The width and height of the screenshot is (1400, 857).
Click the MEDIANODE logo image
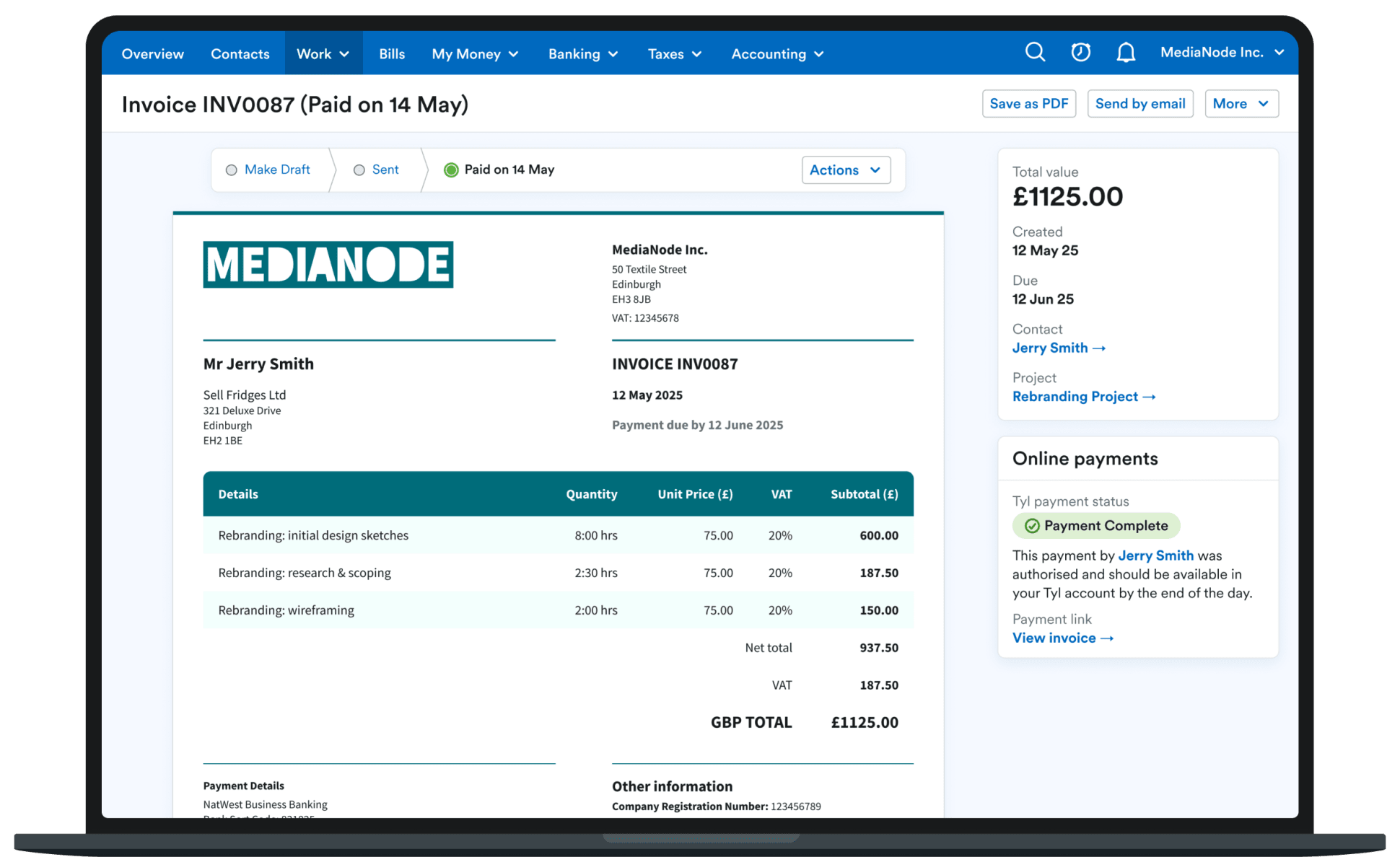coord(328,265)
